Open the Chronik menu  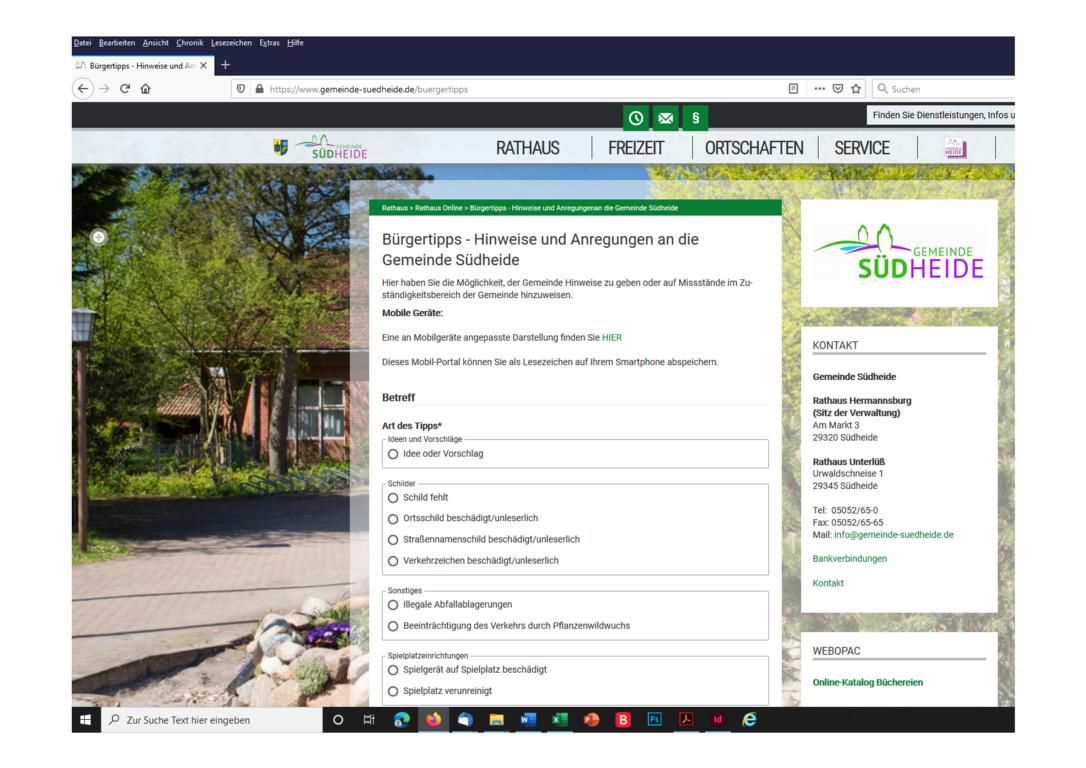[x=190, y=43]
